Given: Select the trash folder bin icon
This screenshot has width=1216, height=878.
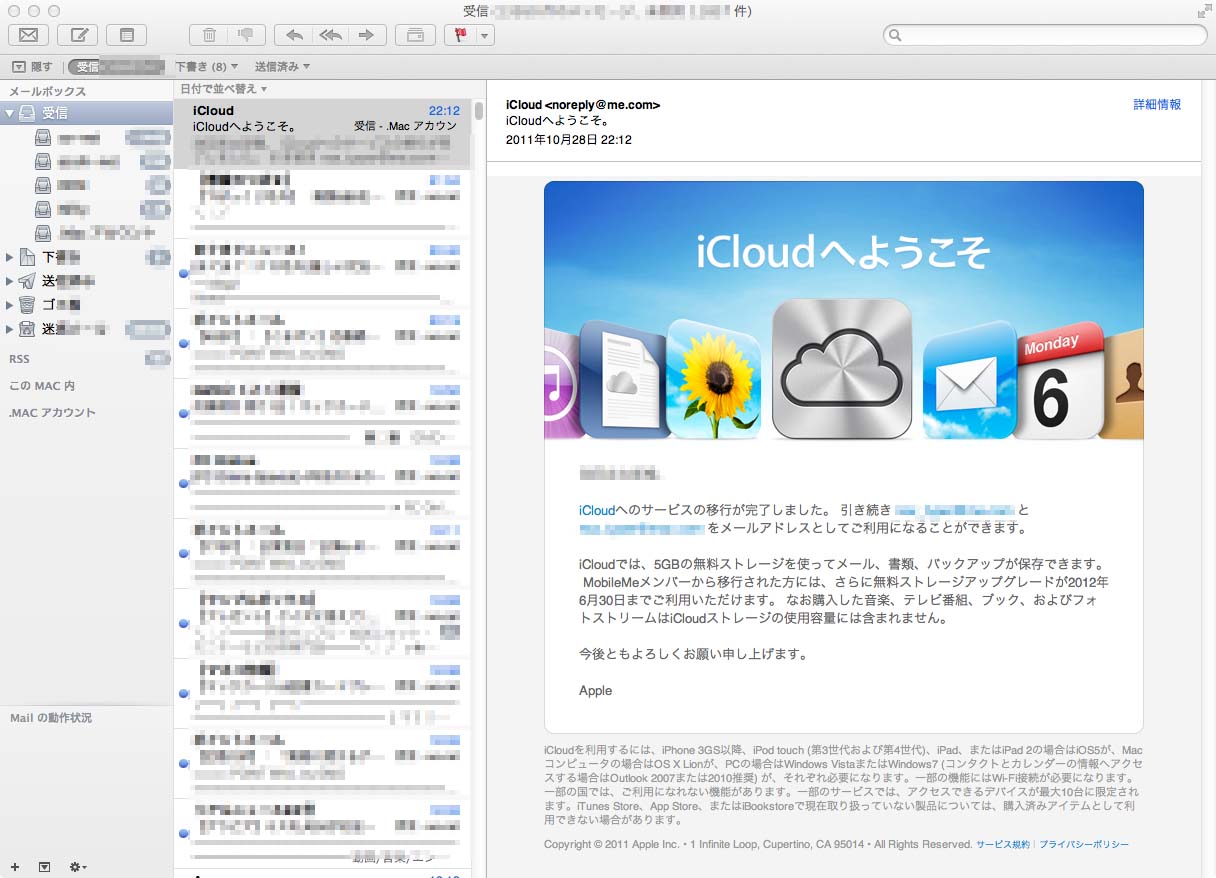Looking at the screenshot, I should click(27, 304).
